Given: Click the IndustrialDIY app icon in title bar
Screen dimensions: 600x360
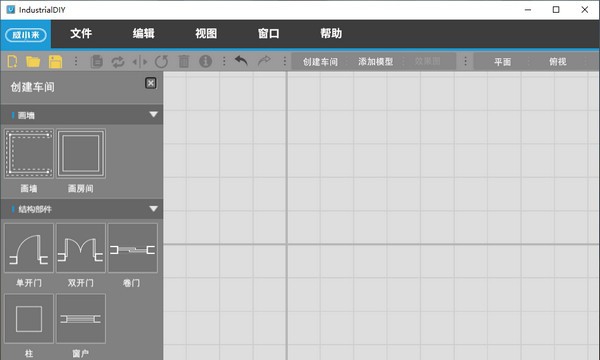Looking at the screenshot, I should (11, 10).
